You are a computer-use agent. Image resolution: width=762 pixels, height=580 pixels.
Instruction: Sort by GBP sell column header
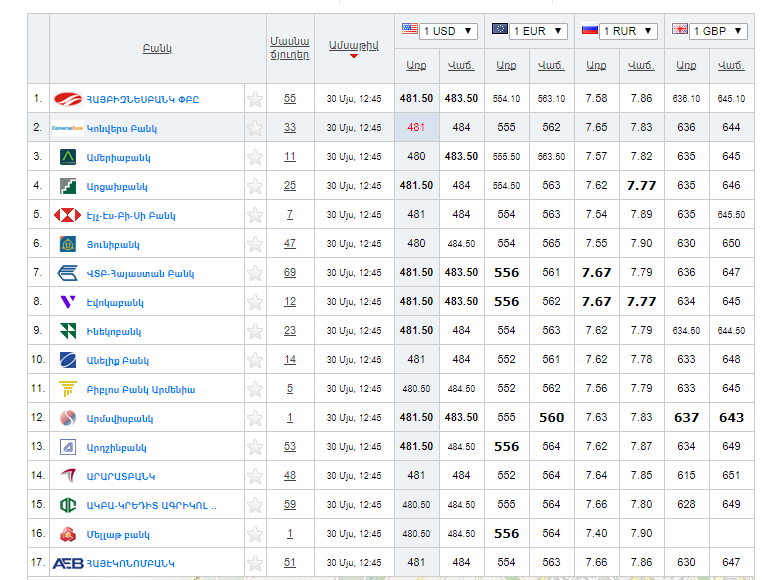tap(731, 65)
